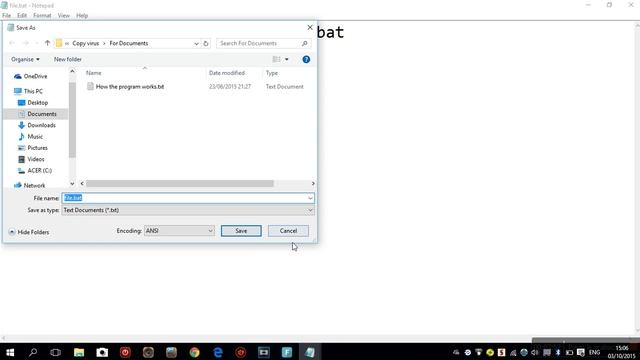Go up one folder level arrow
Viewport: 640px width, 360px height.
pos(47,43)
